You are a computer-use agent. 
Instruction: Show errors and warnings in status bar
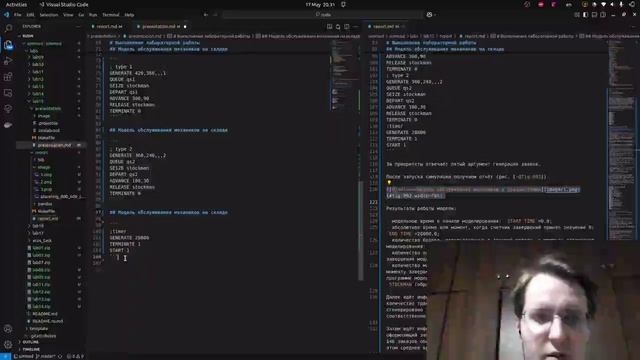75,356
